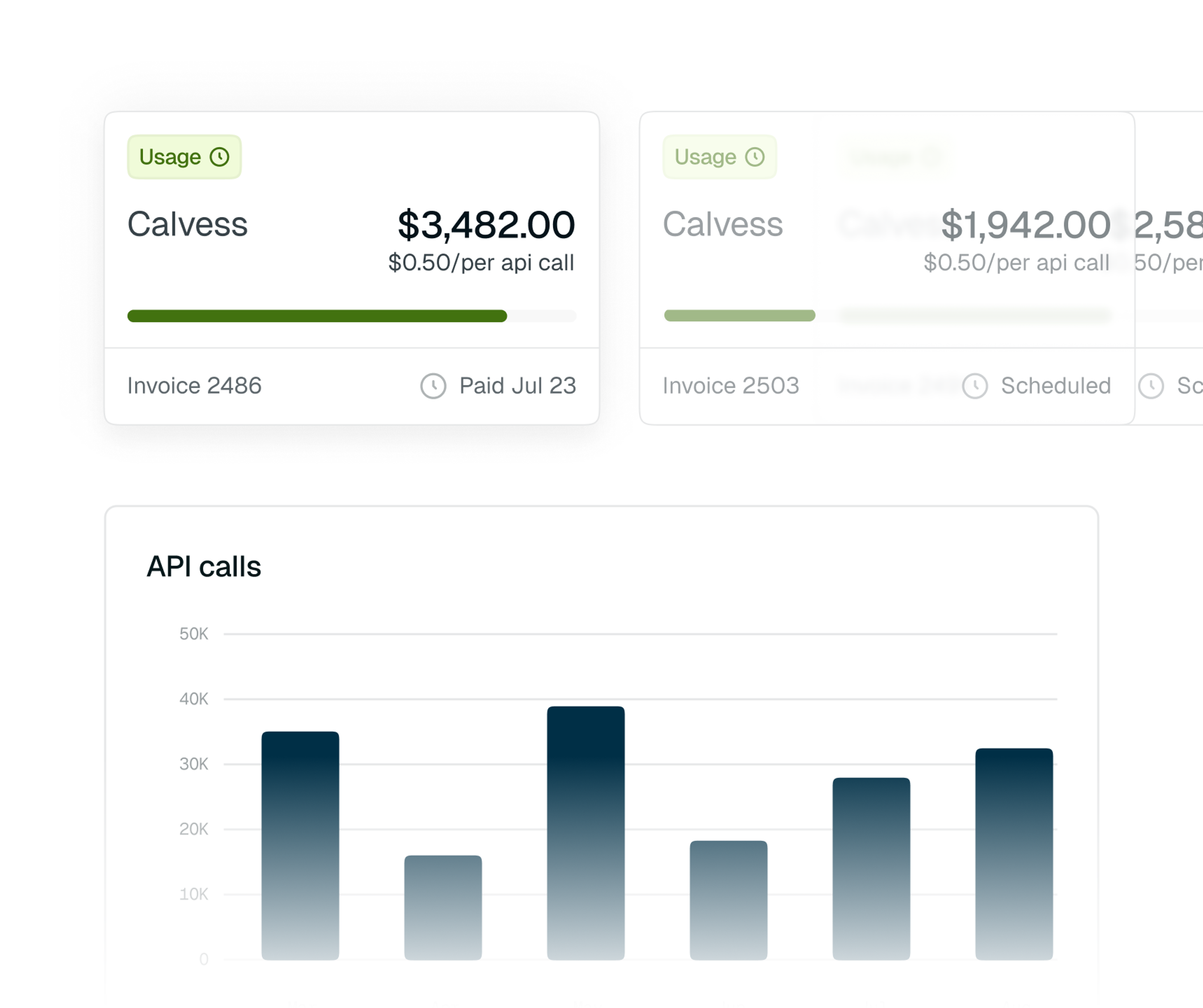The height and width of the screenshot is (1008, 1203).
Task: Click the dark green usage progress bar
Action: click(x=317, y=316)
